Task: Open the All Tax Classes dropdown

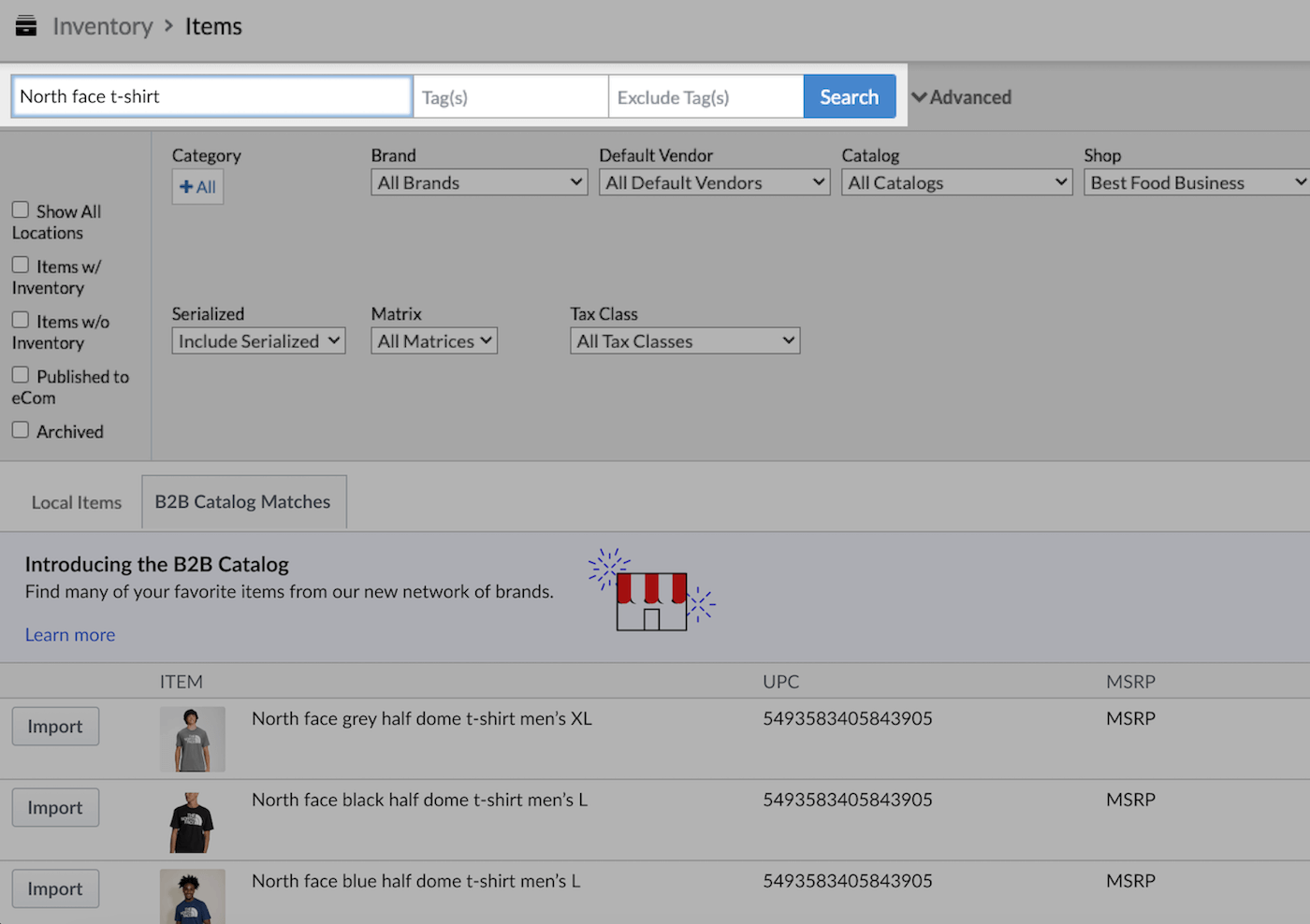Action: point(685,341)
